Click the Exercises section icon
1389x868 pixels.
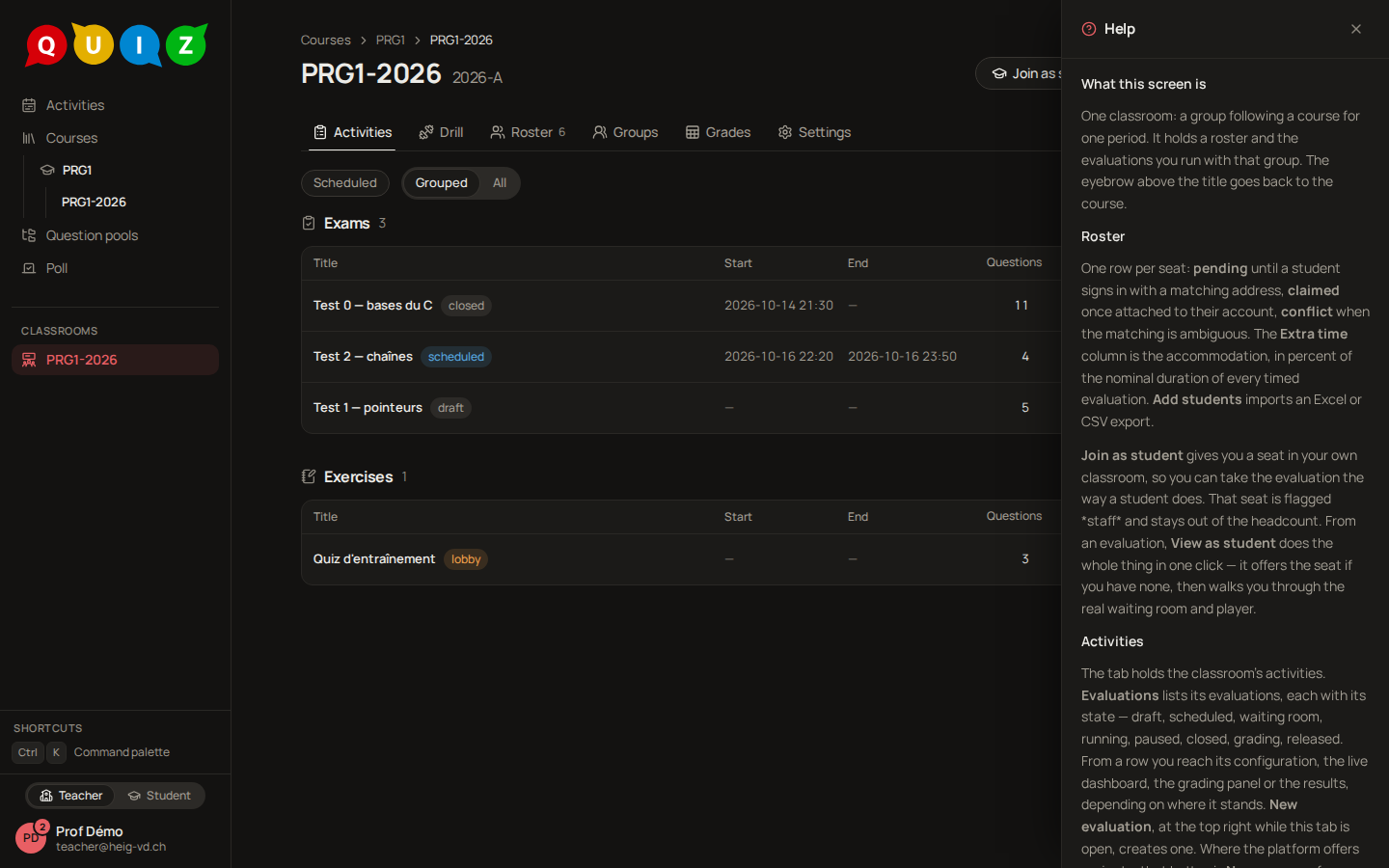click(309, 476)
